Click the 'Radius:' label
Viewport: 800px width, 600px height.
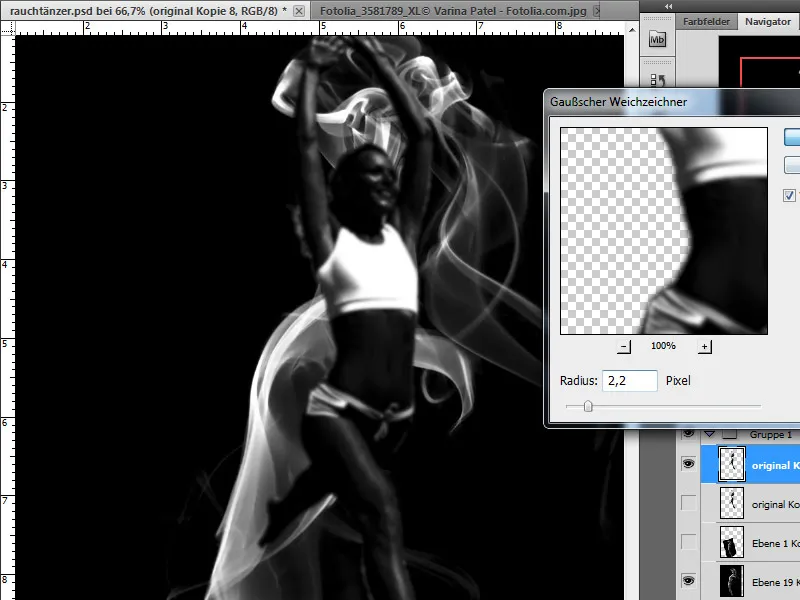point(579,381)
